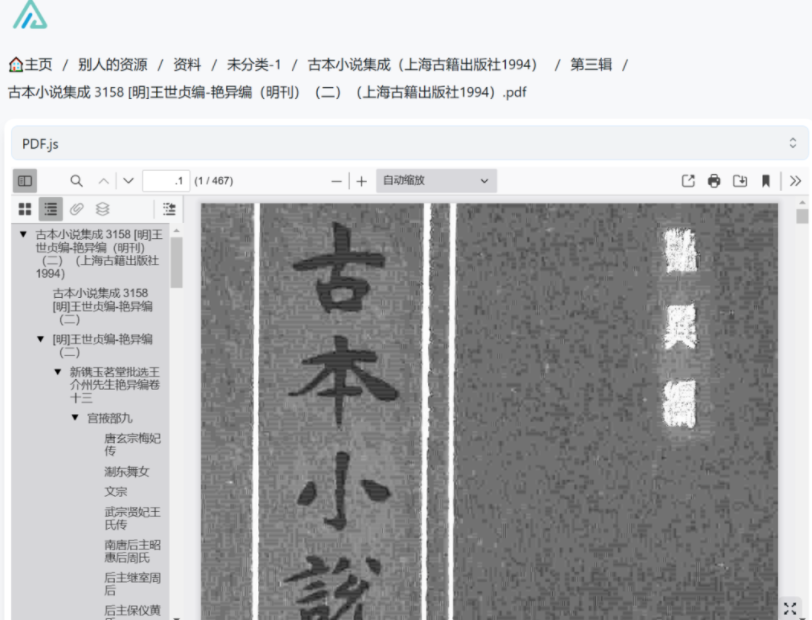Open the 自动缩放 zoom dropdown
This screenshot has width=812, height=620.
[x=436, y=181]
